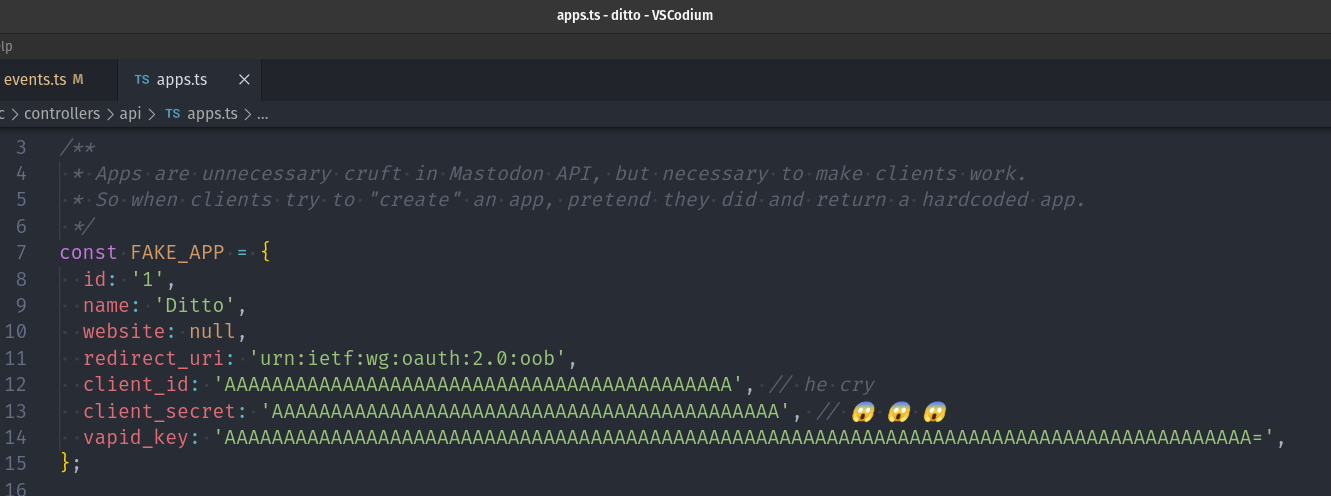1331x496 pixels.
Task: Open the partially visible Help menu
Action: (x=6, y=46)
